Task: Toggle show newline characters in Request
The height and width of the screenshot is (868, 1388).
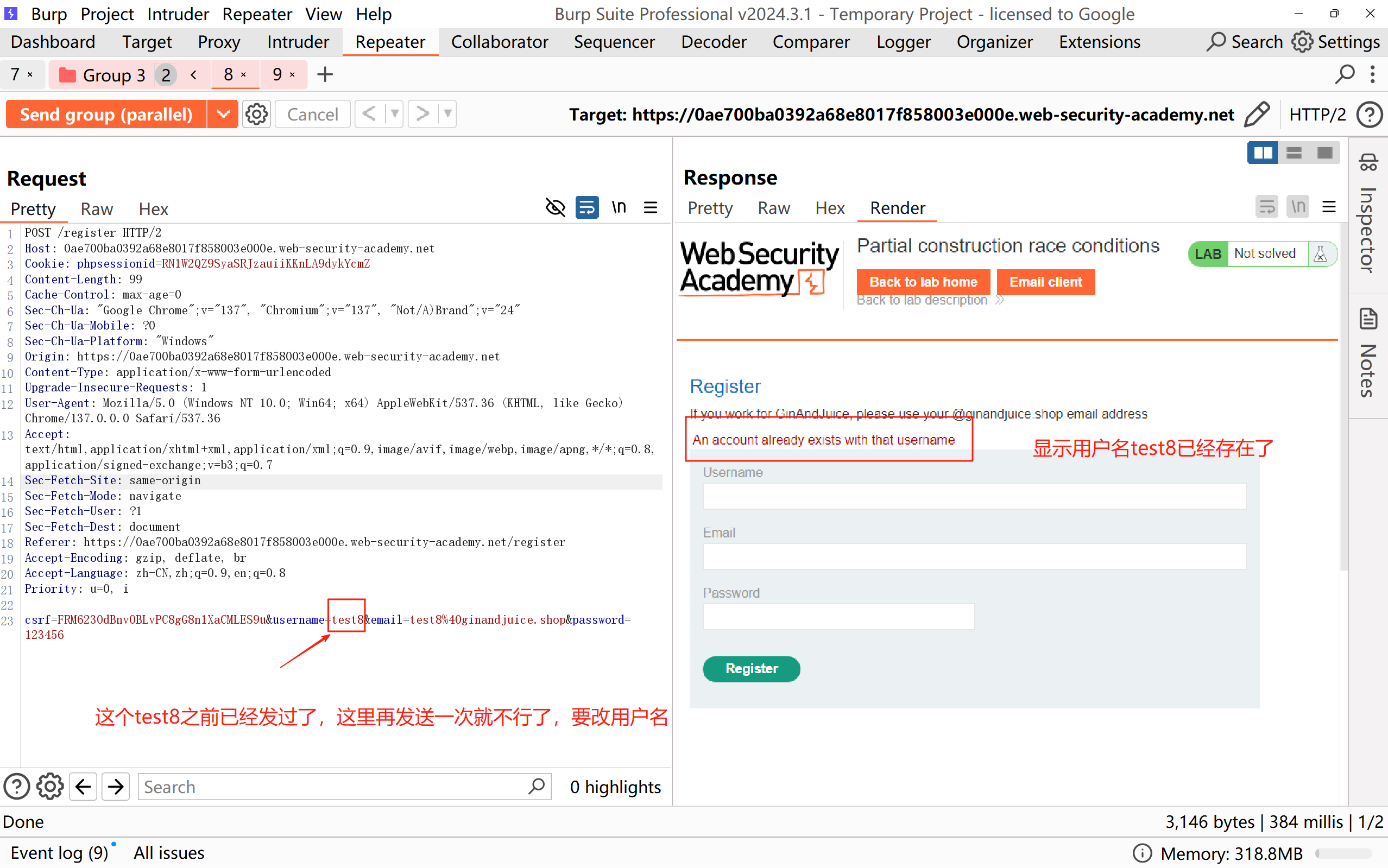Action: [x=619, y=207]
